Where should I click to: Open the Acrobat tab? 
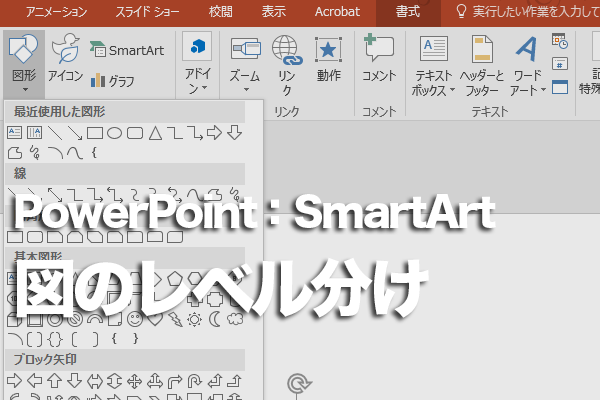tap(337, 12)
